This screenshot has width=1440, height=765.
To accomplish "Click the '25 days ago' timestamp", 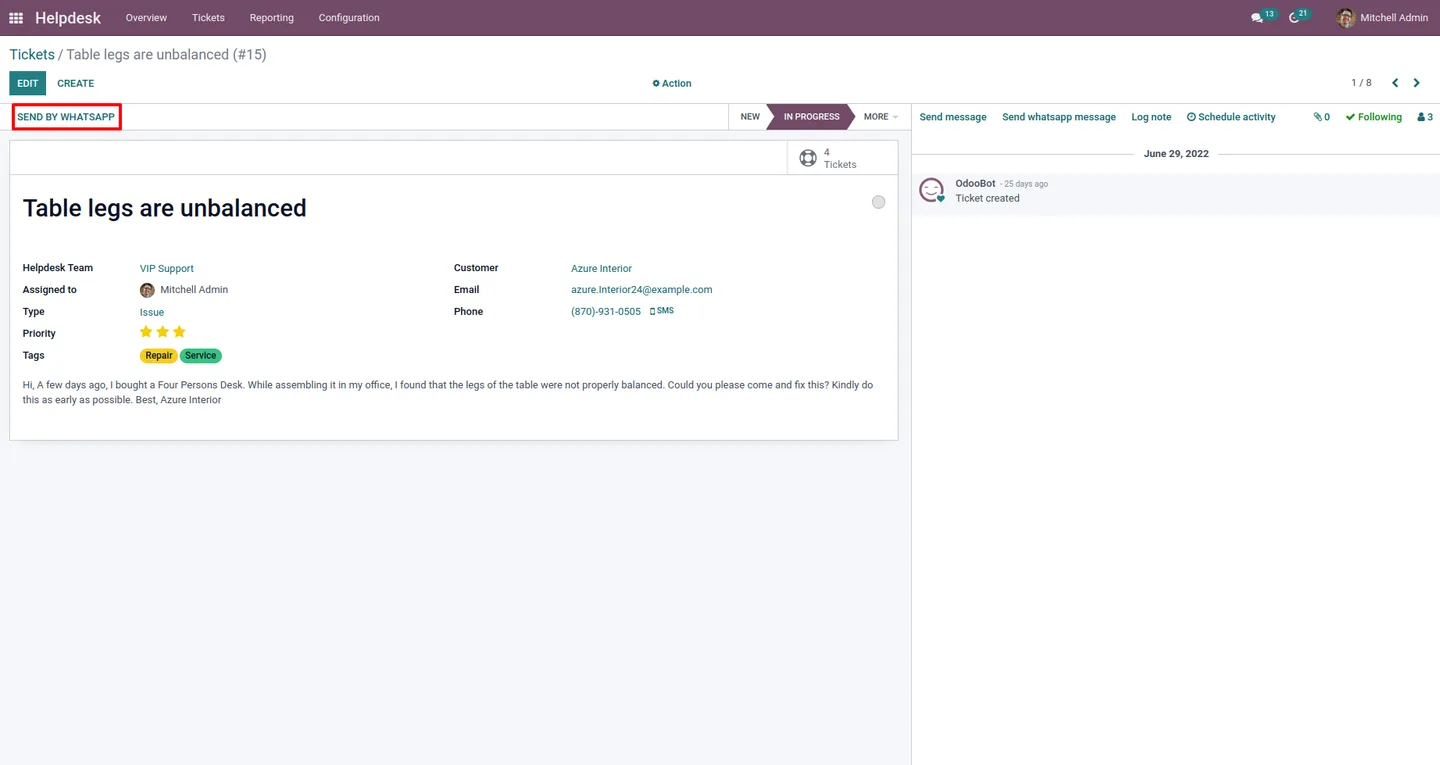I will [1025, 184].
